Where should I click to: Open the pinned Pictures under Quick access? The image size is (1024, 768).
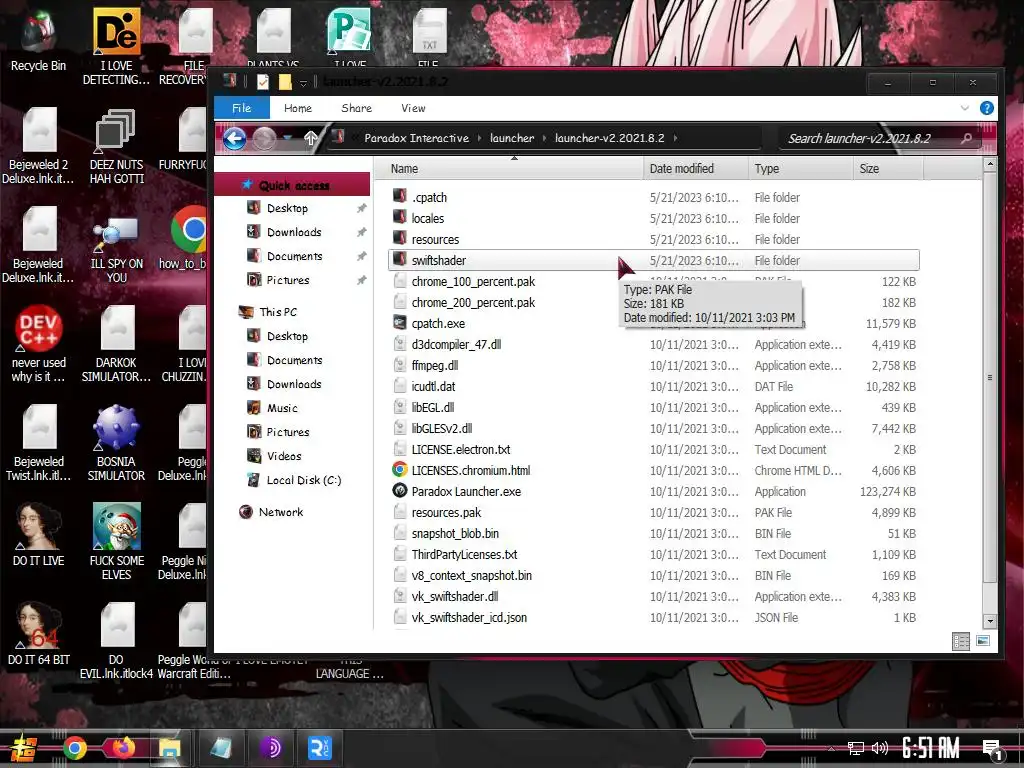click(x=287, y=280)
